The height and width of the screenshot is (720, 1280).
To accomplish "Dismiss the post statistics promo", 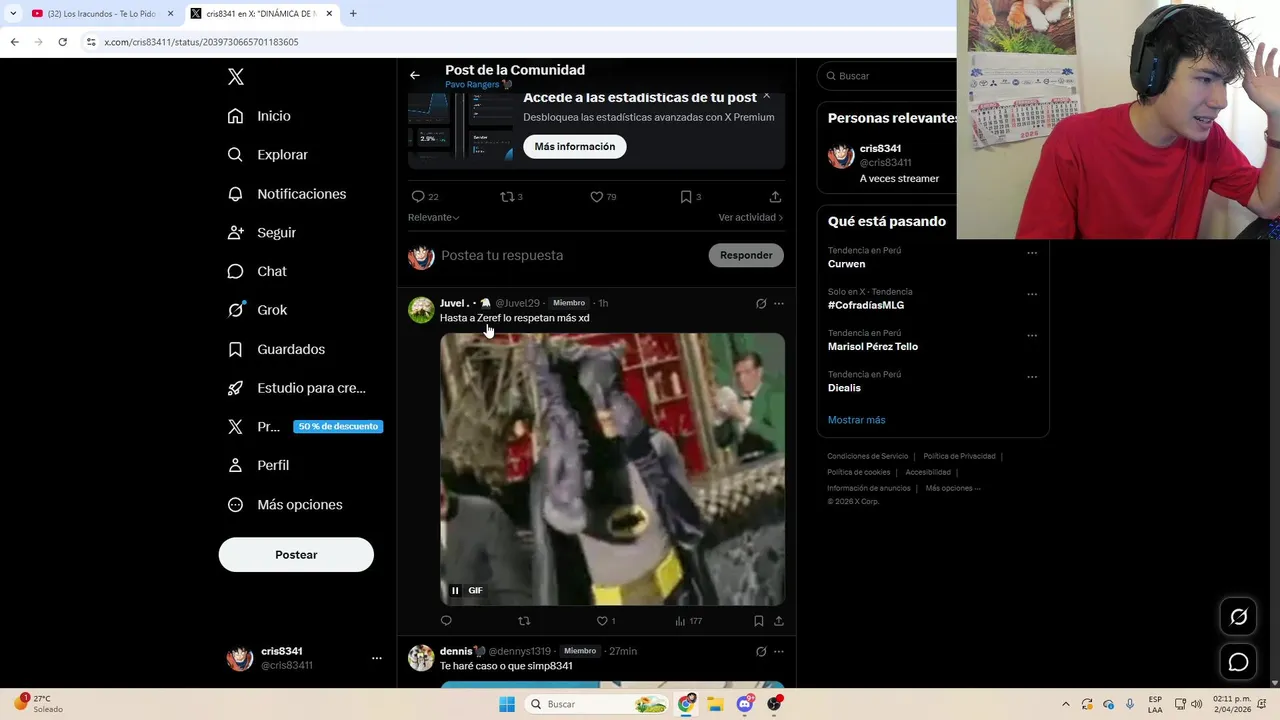I will (x=766, y=96).
